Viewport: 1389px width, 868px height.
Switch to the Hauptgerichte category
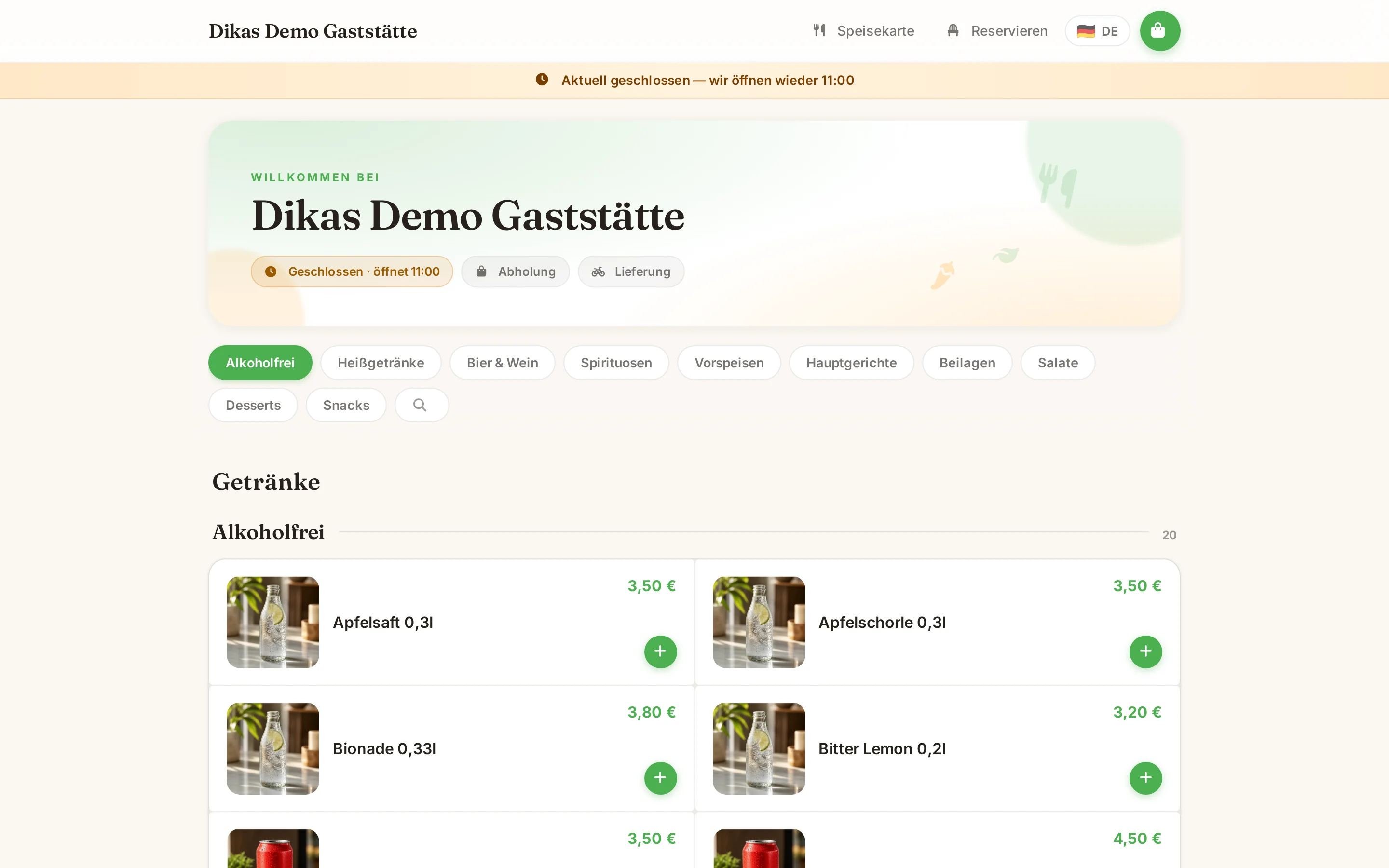pyautogui.click(x=851, y=363)
